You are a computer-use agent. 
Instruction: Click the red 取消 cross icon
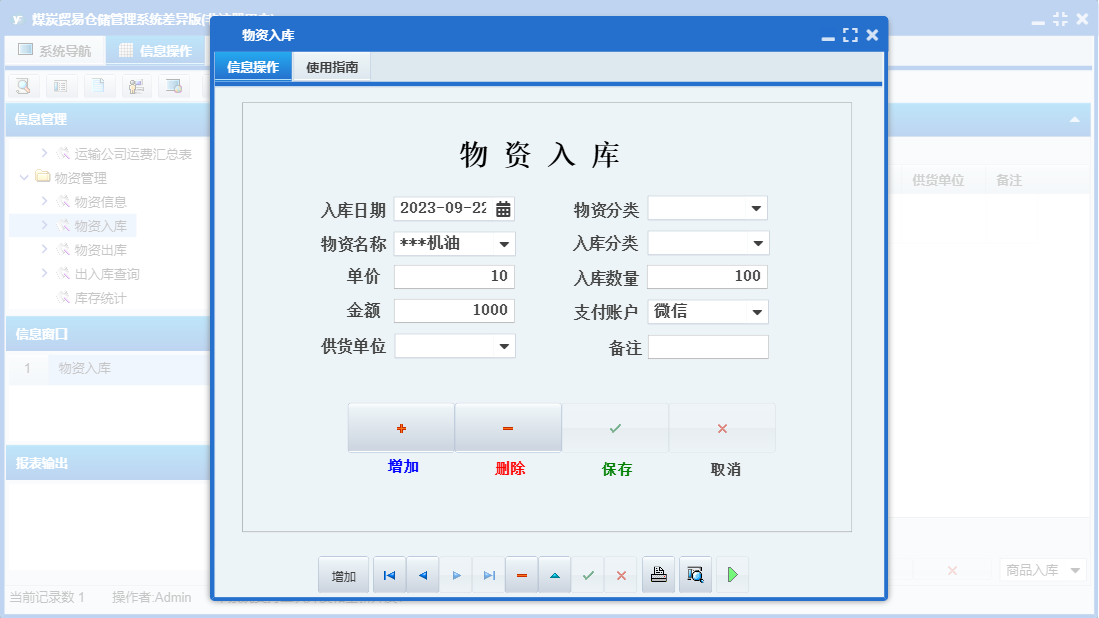point(722,426)
